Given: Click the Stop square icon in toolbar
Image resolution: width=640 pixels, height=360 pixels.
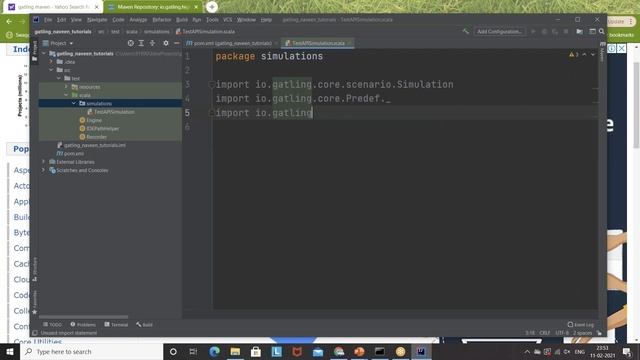Looking at the screenshot, I should pos(566,31).
